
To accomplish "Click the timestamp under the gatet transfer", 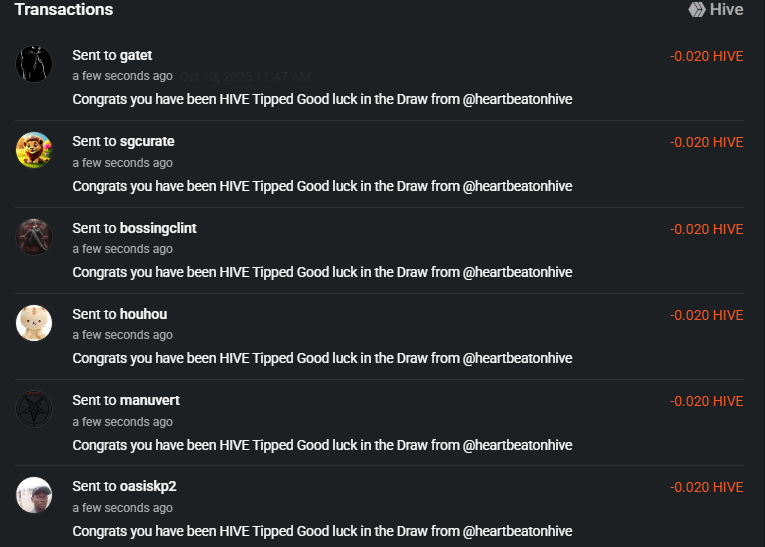I will (122, 76).
